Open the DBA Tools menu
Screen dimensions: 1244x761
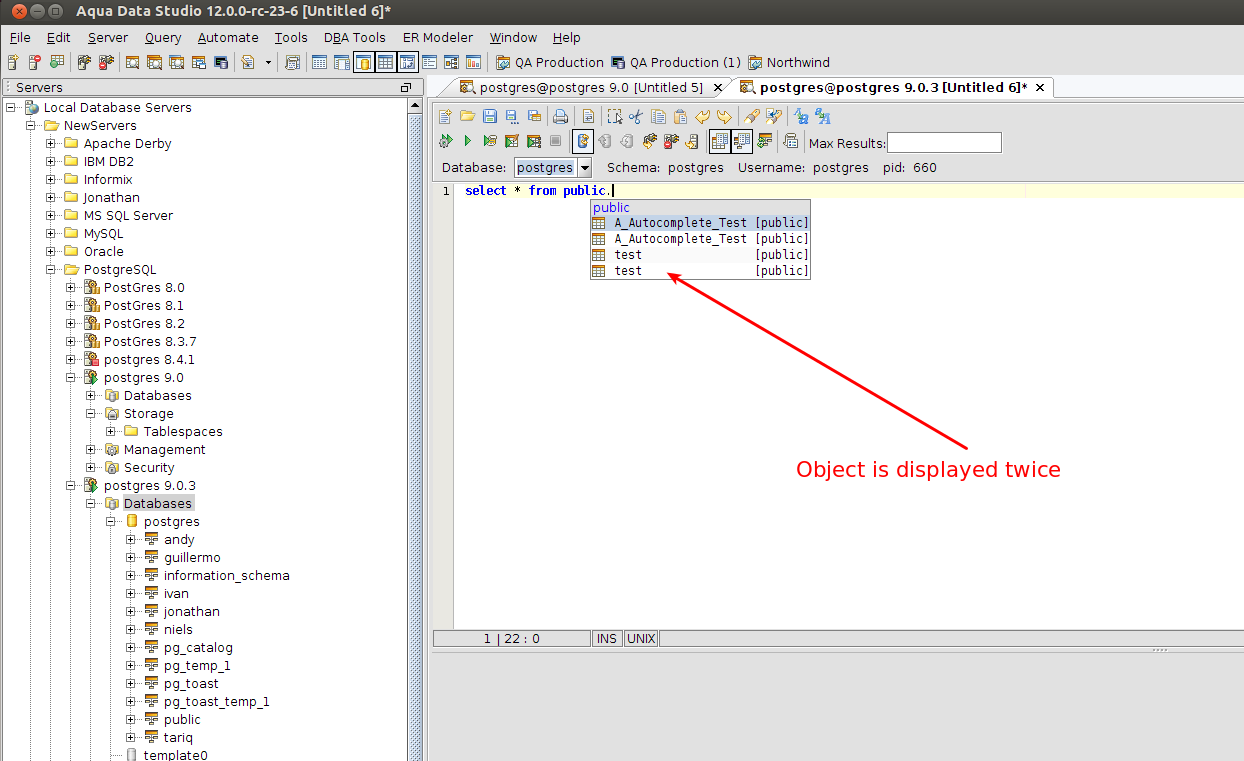point(355,37)
